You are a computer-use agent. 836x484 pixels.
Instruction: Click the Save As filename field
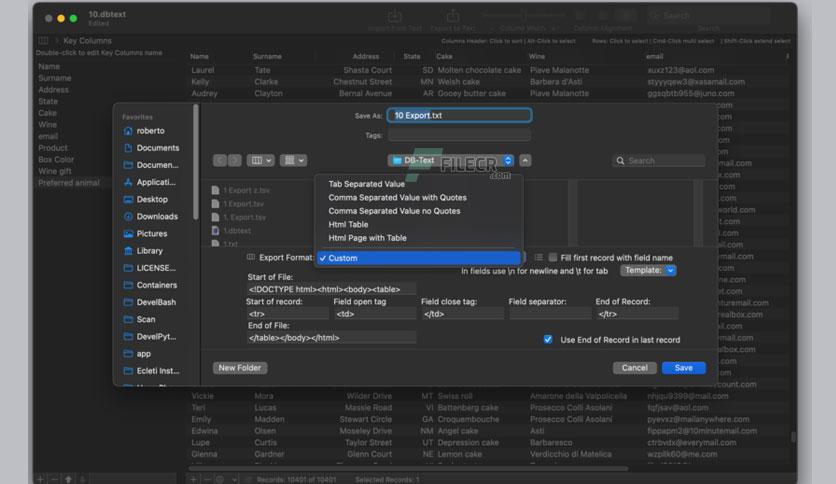(x=459, y=115)
